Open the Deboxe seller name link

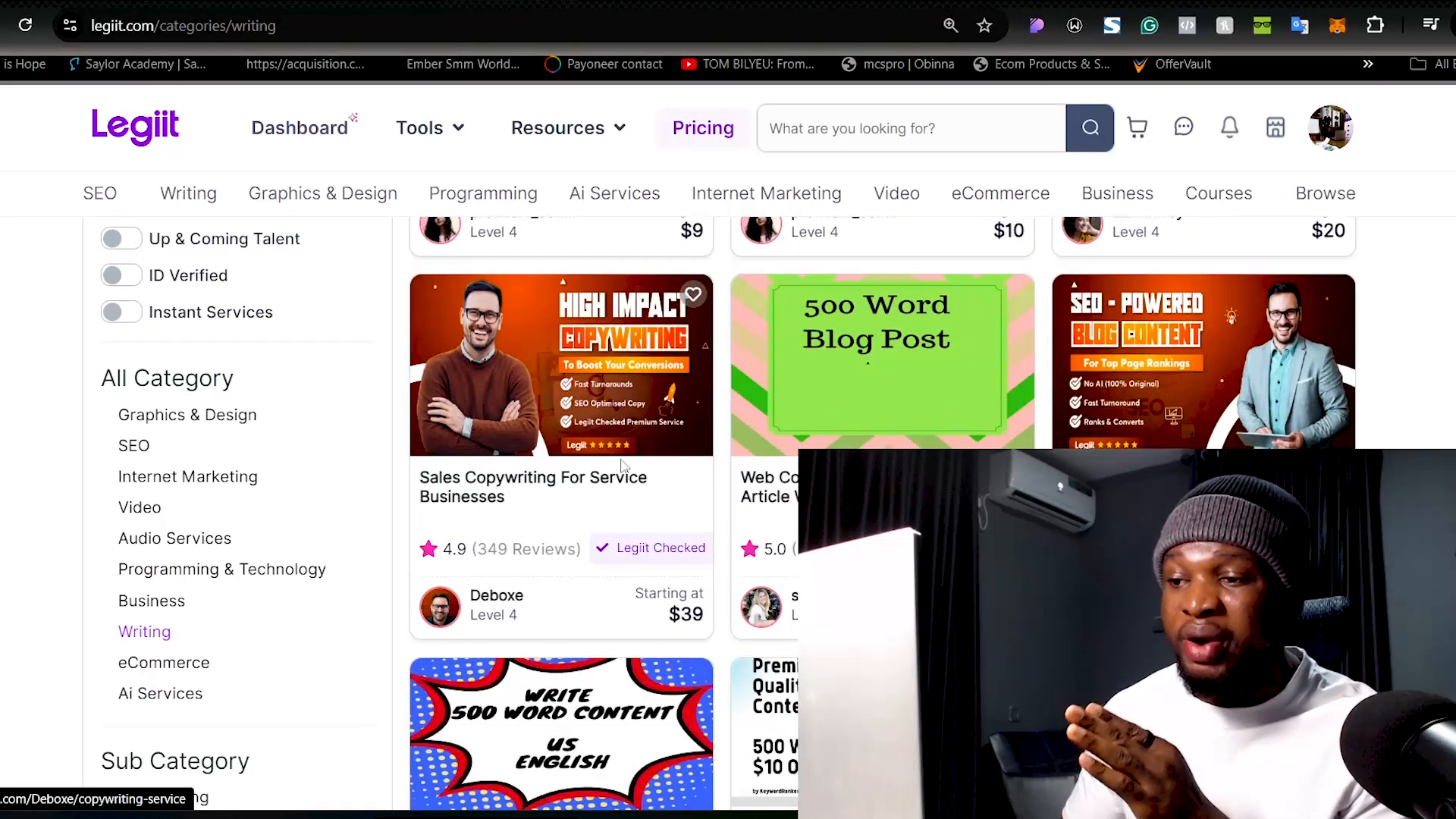pyautogui.click(x=497, y=595)
